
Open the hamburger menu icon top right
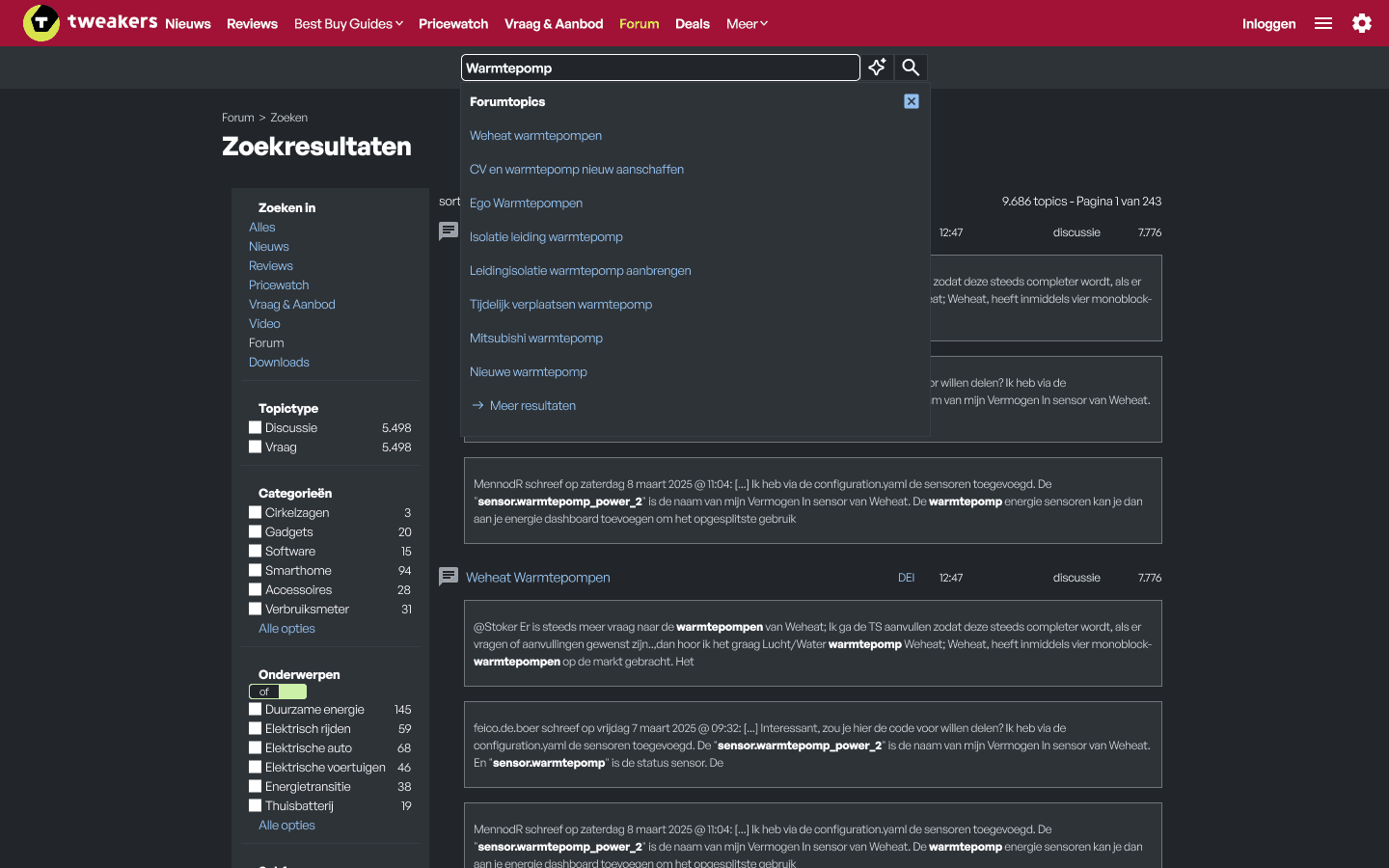[x=1322, y=23]
